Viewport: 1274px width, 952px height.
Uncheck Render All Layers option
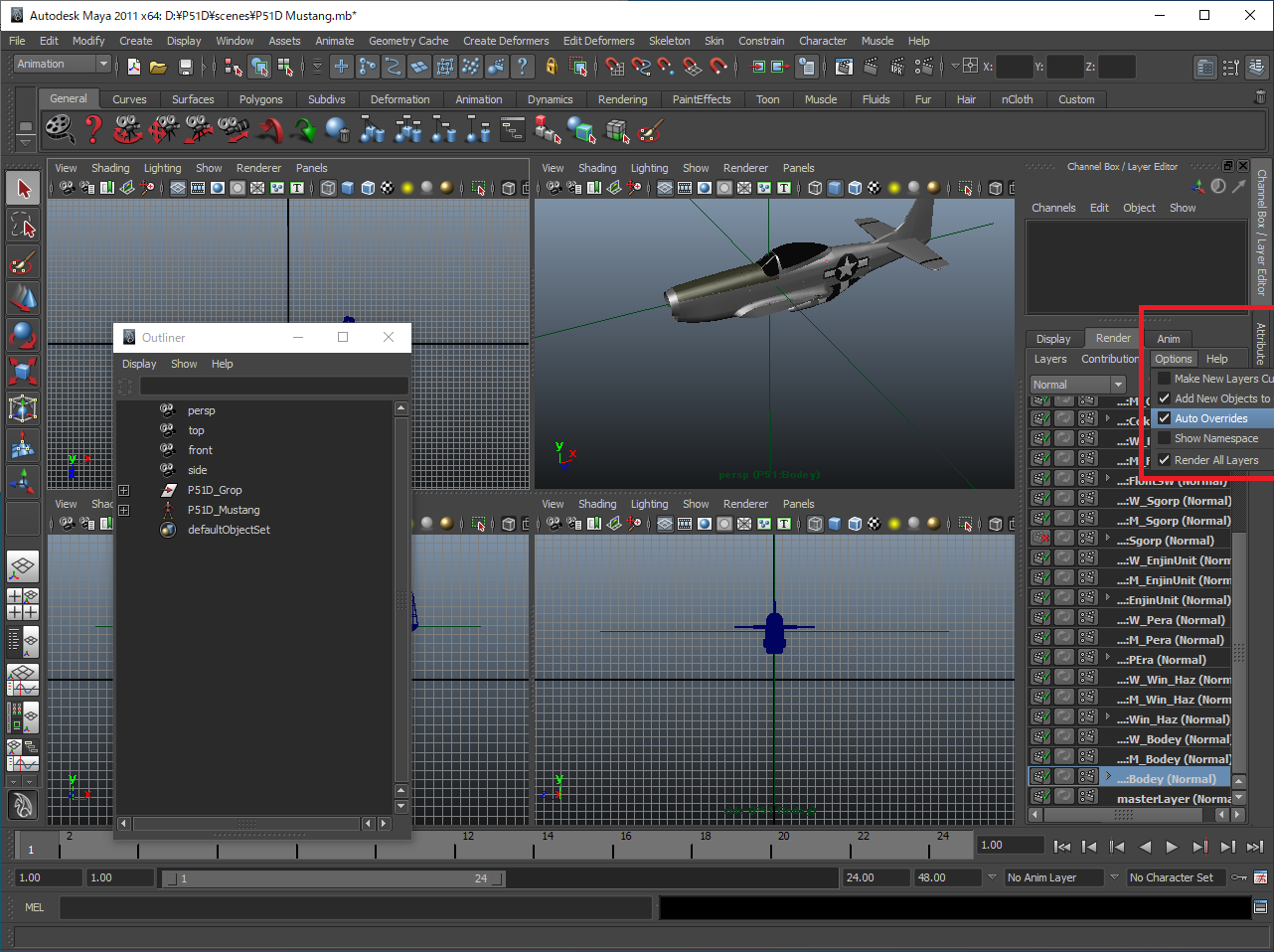1212,460
